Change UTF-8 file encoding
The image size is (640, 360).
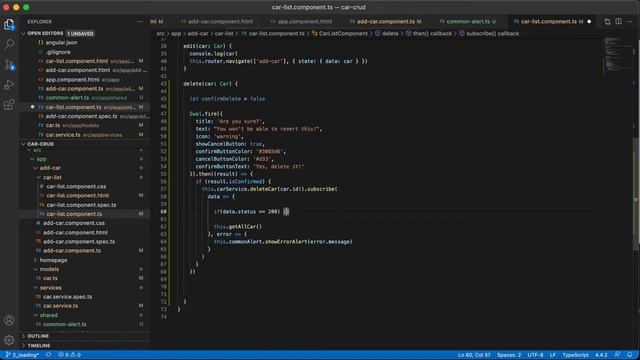(x=535, y=355)
